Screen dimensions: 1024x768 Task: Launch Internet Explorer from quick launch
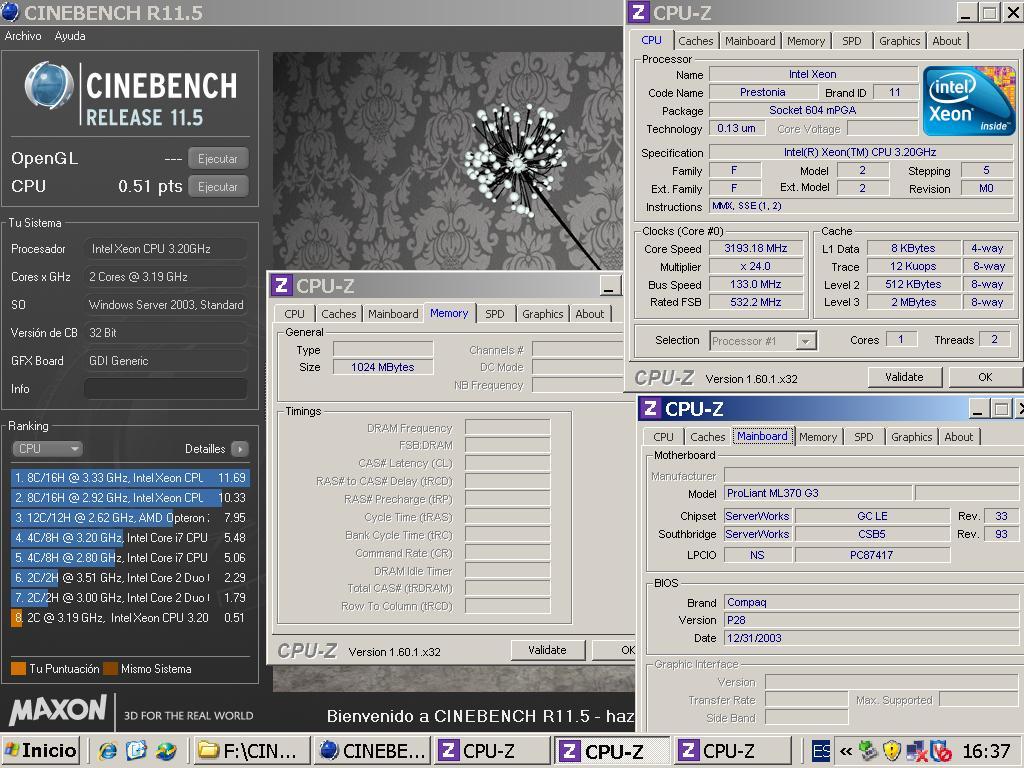108,751
